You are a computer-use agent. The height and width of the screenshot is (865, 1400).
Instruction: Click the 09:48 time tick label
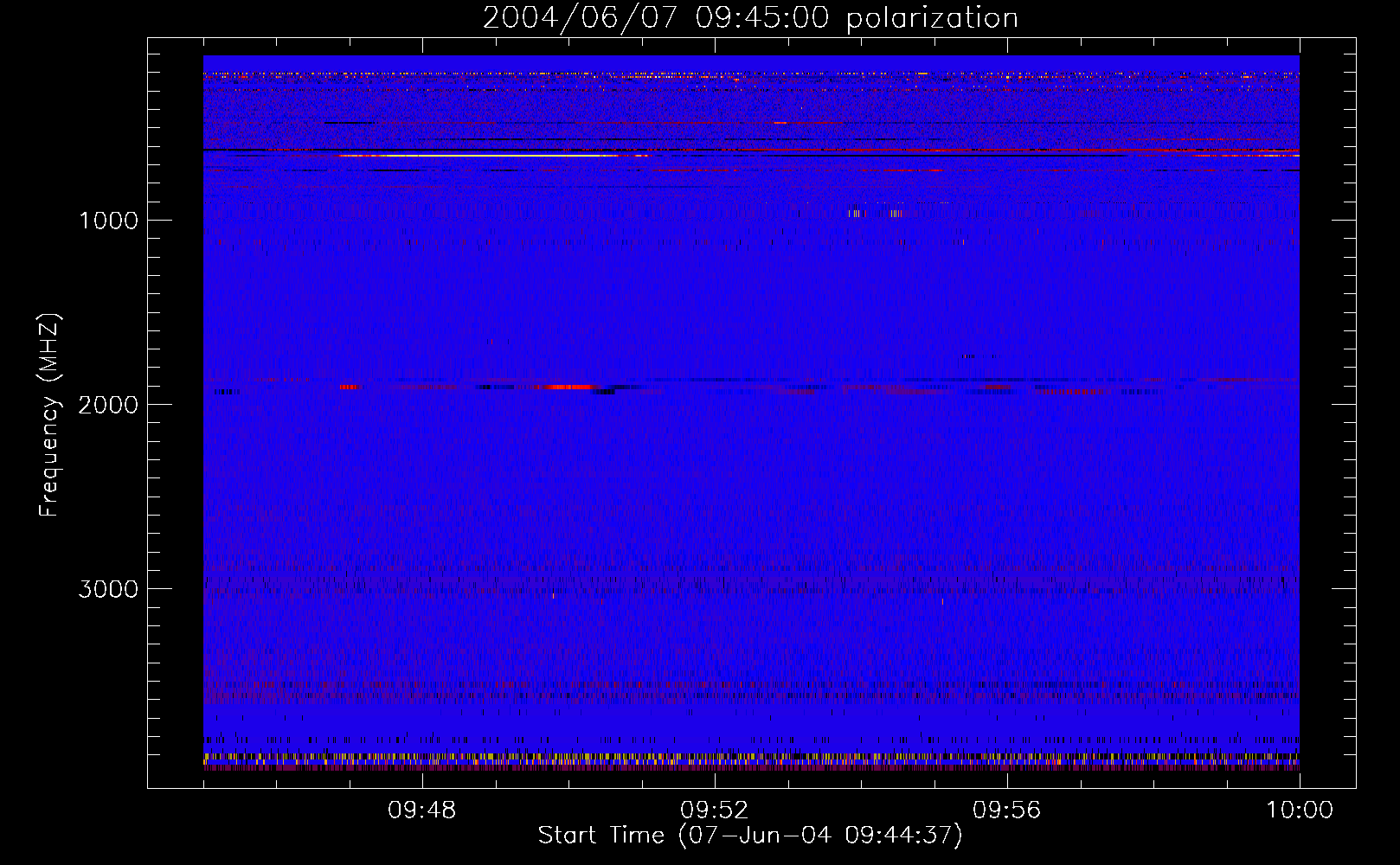point(422,811)
